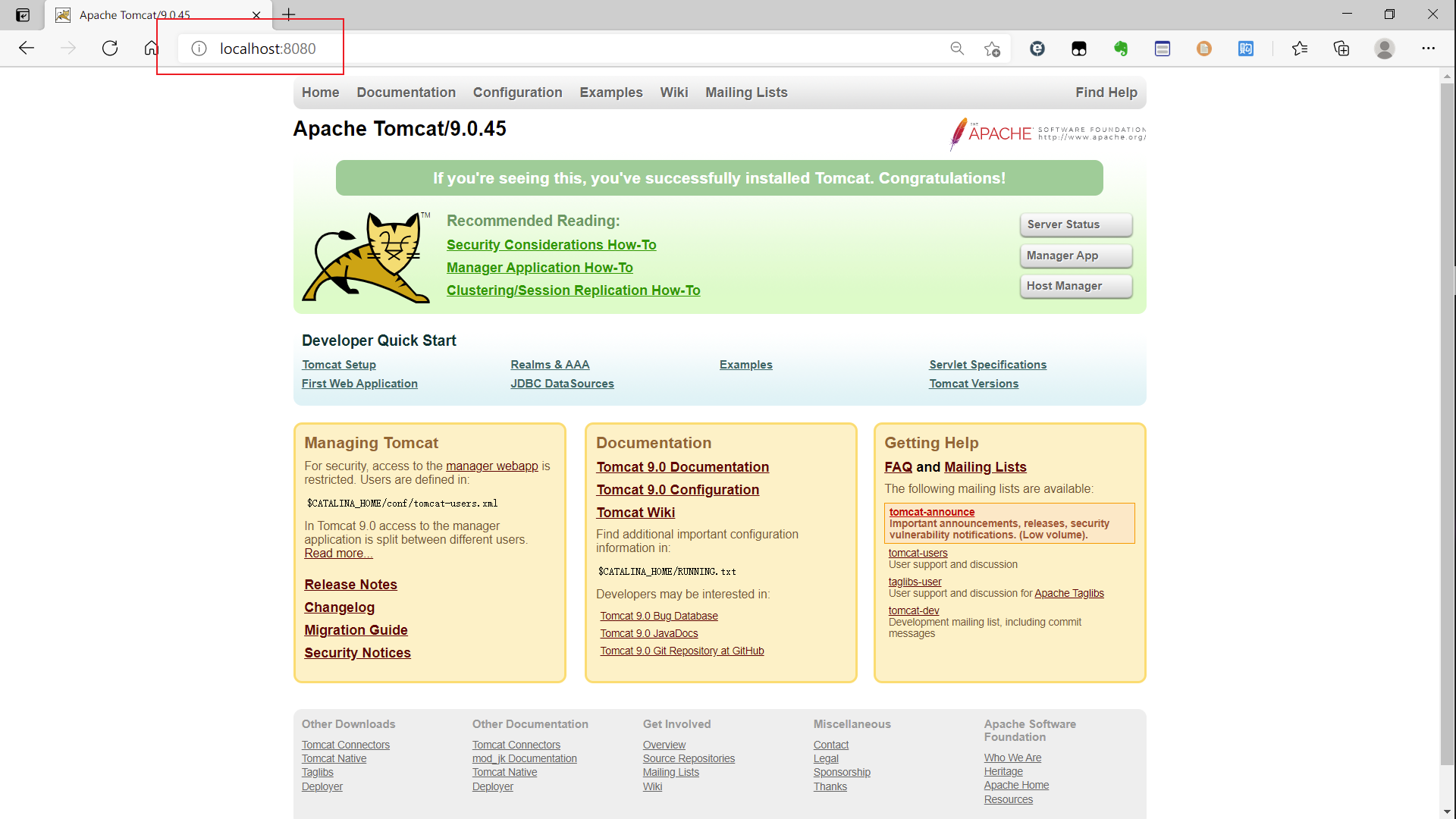Open the Favorites list icon

(x=1300, y=49)
